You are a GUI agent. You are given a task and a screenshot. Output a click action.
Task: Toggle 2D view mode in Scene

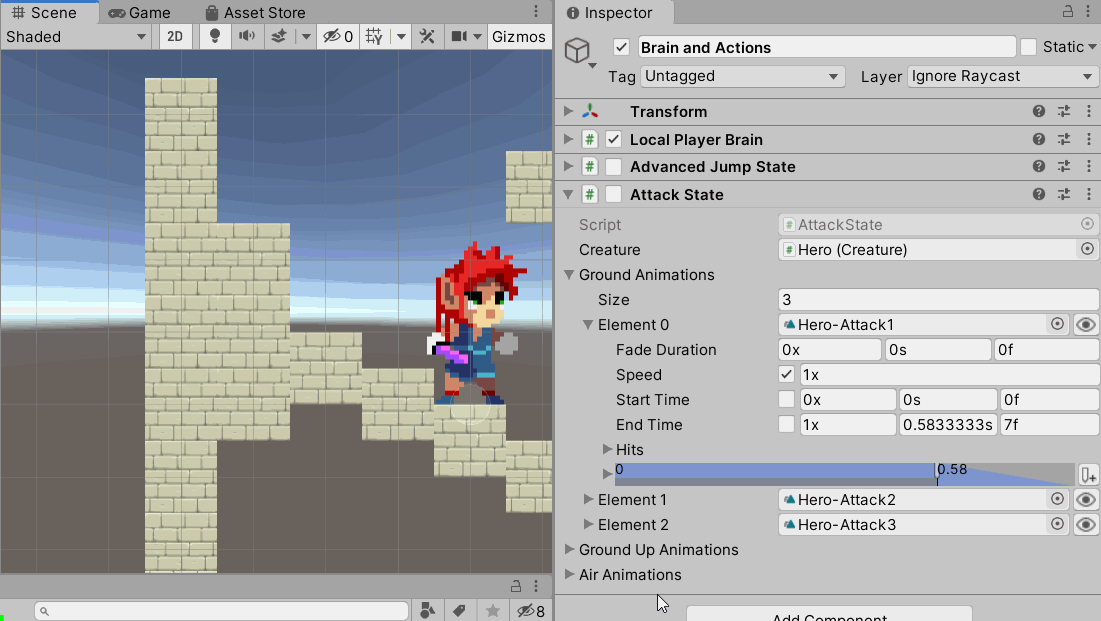point(175,37)
